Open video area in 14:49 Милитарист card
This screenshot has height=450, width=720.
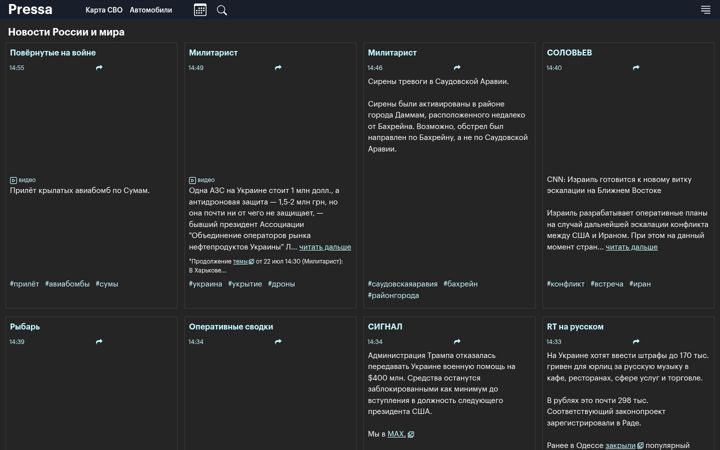point(270,124)
